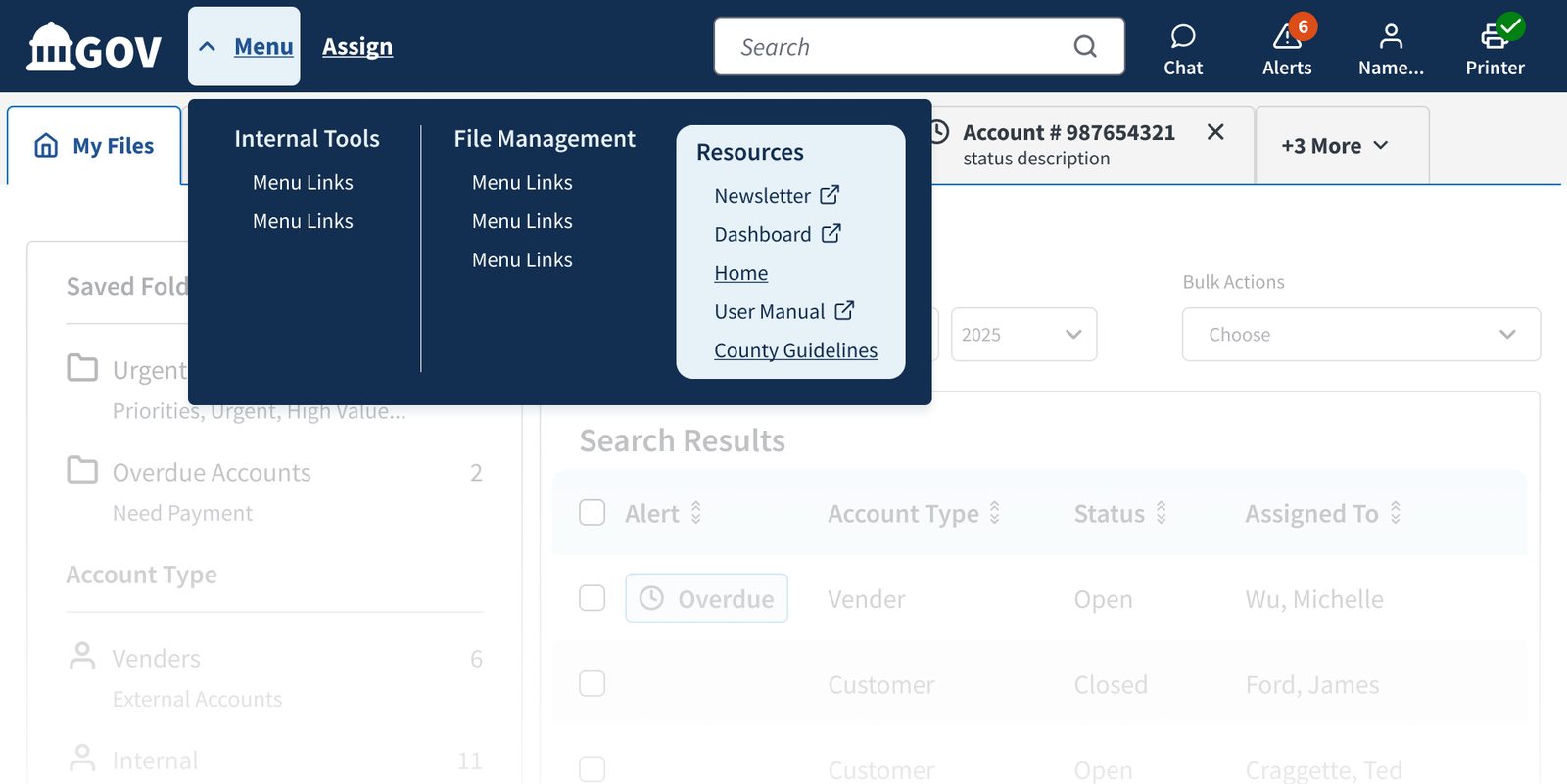The image size is (1567, 784).
Task: Select the Account # 987654321 tab
Action: pyautogui.click(x=1068, y=145)
